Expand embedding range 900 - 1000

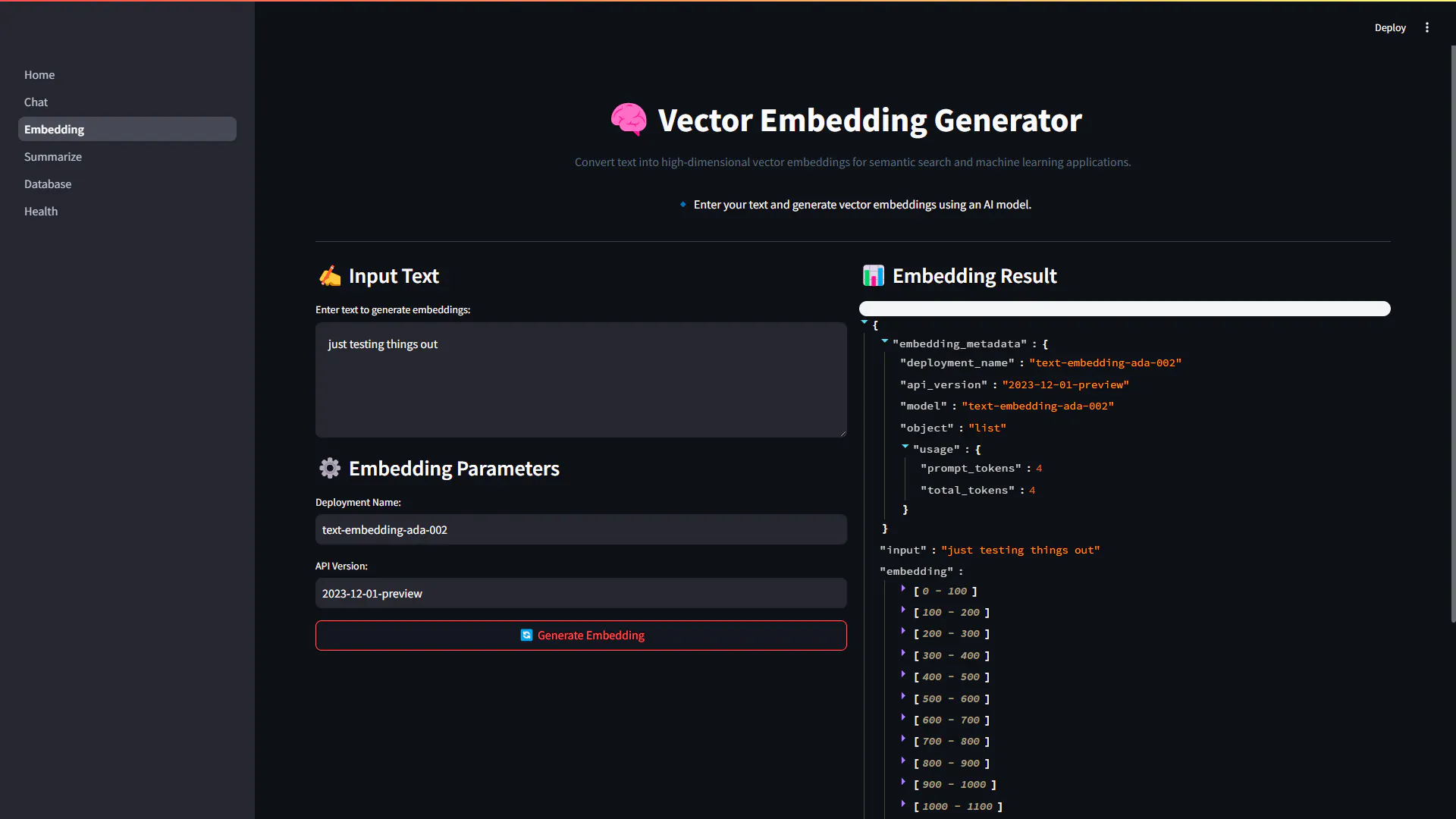click(x=903, y=783)
